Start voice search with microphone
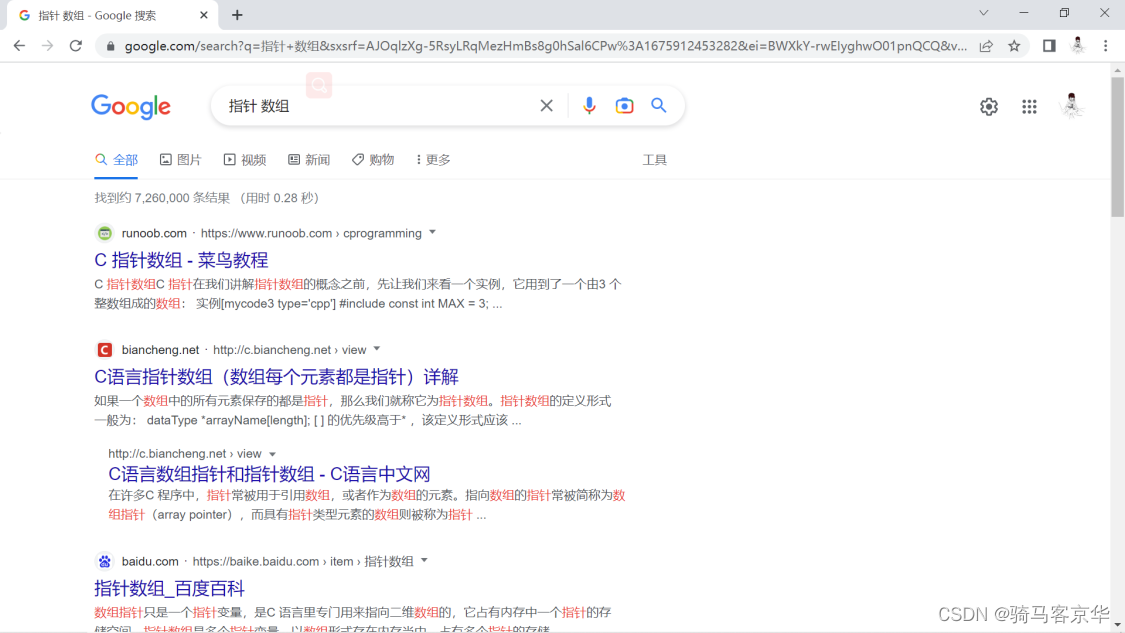This screenshot has width=1125, height=633. (589, 106)
